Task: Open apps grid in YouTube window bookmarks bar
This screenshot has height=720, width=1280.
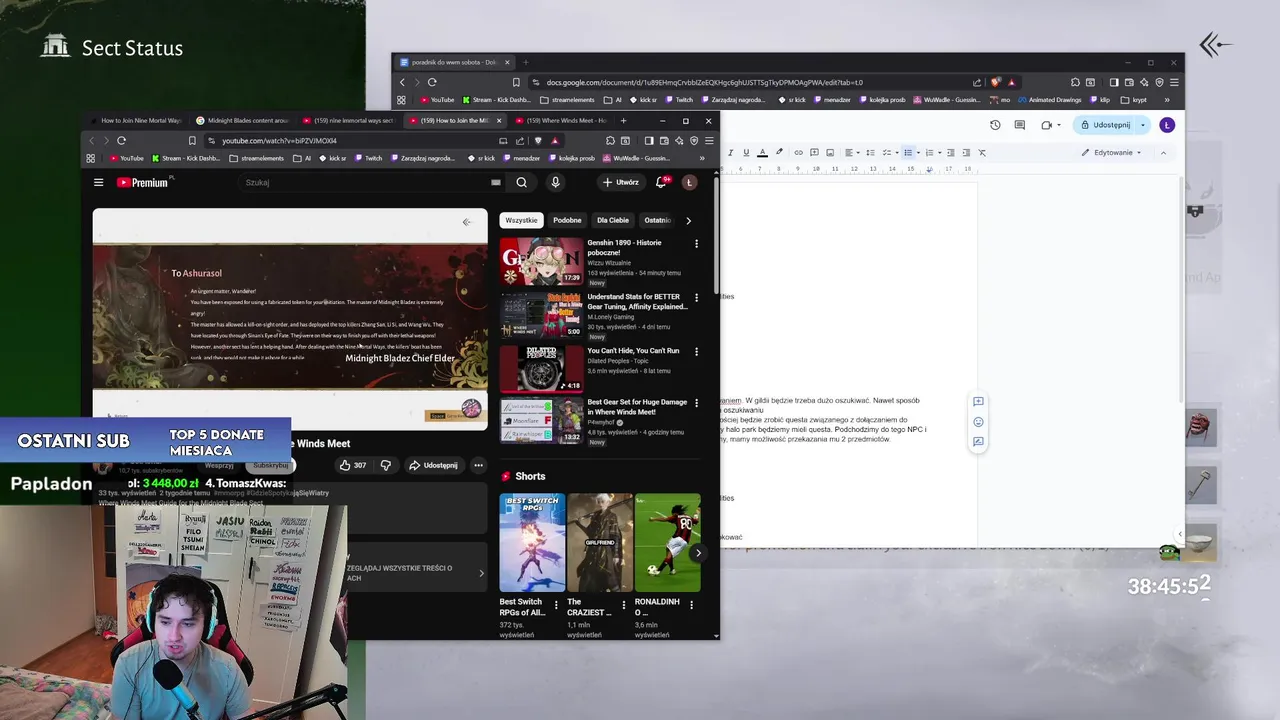Action: tap(91, 158)
